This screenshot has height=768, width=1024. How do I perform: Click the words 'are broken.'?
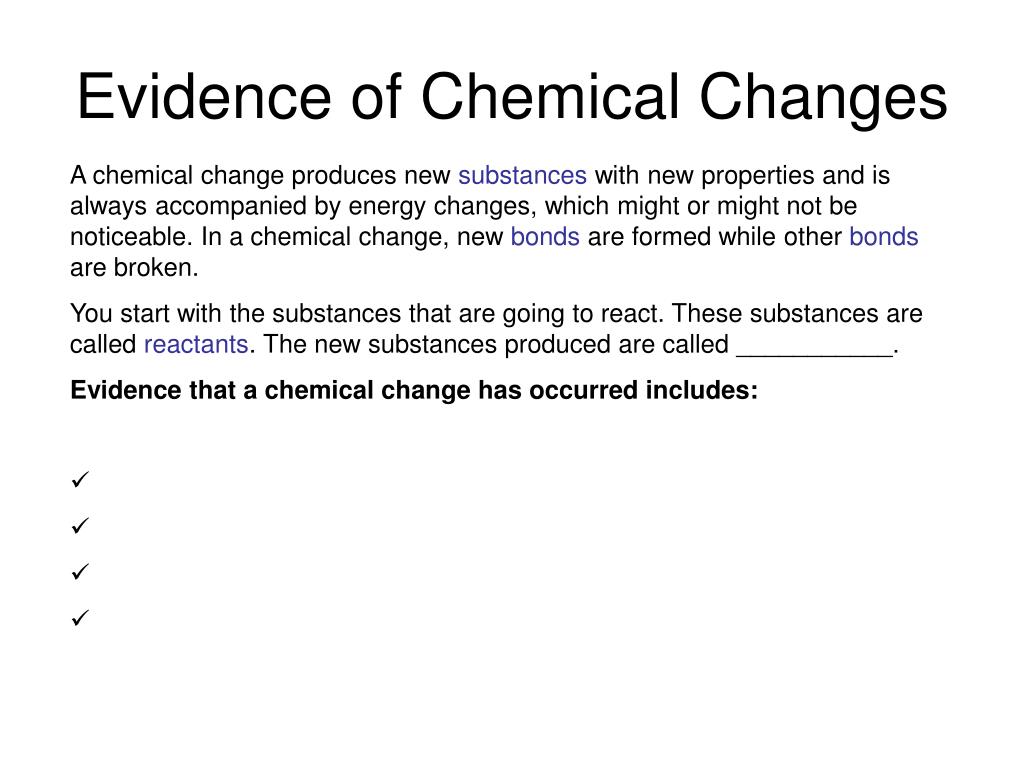click(134, 267)
